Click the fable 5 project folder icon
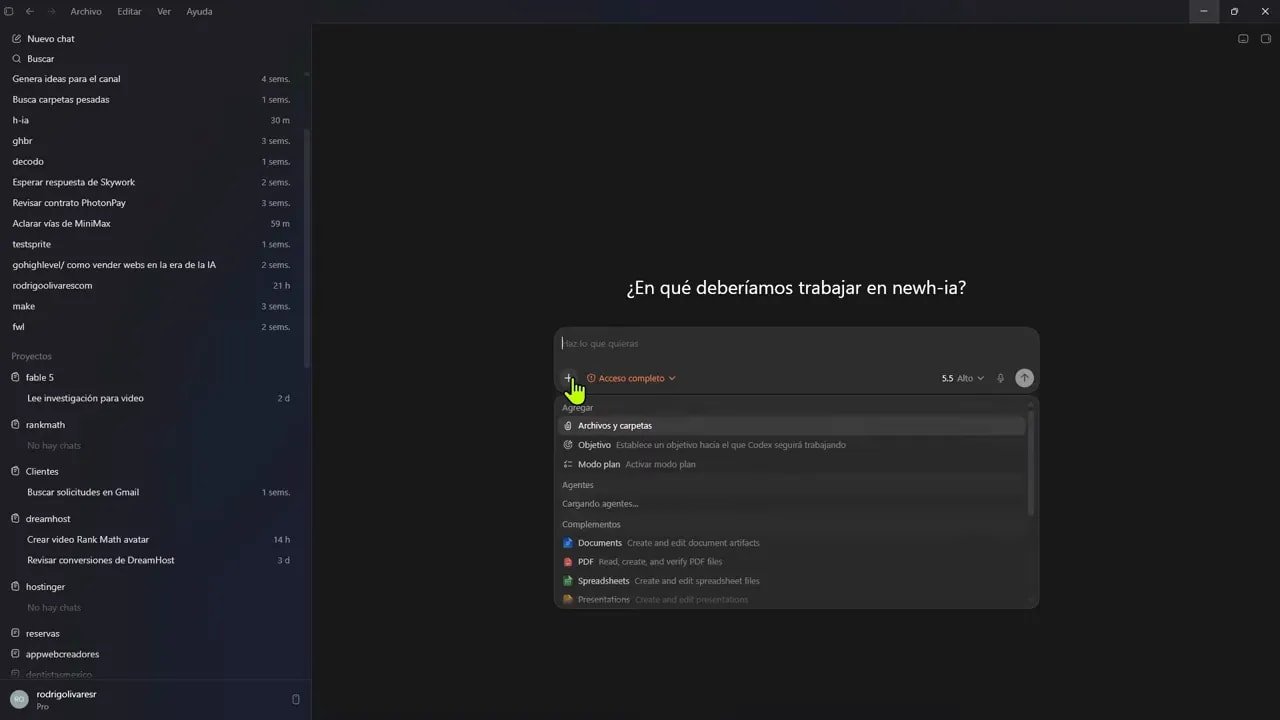The height and width of the screenshot is (720, 1280). pyautogui.click(x=15, y=377)
